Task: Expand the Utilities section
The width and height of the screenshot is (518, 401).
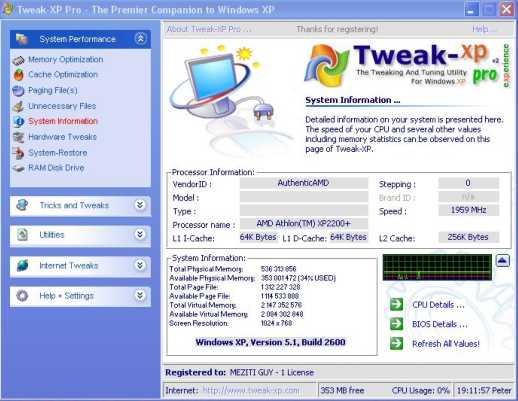Action: coord(140,234)
